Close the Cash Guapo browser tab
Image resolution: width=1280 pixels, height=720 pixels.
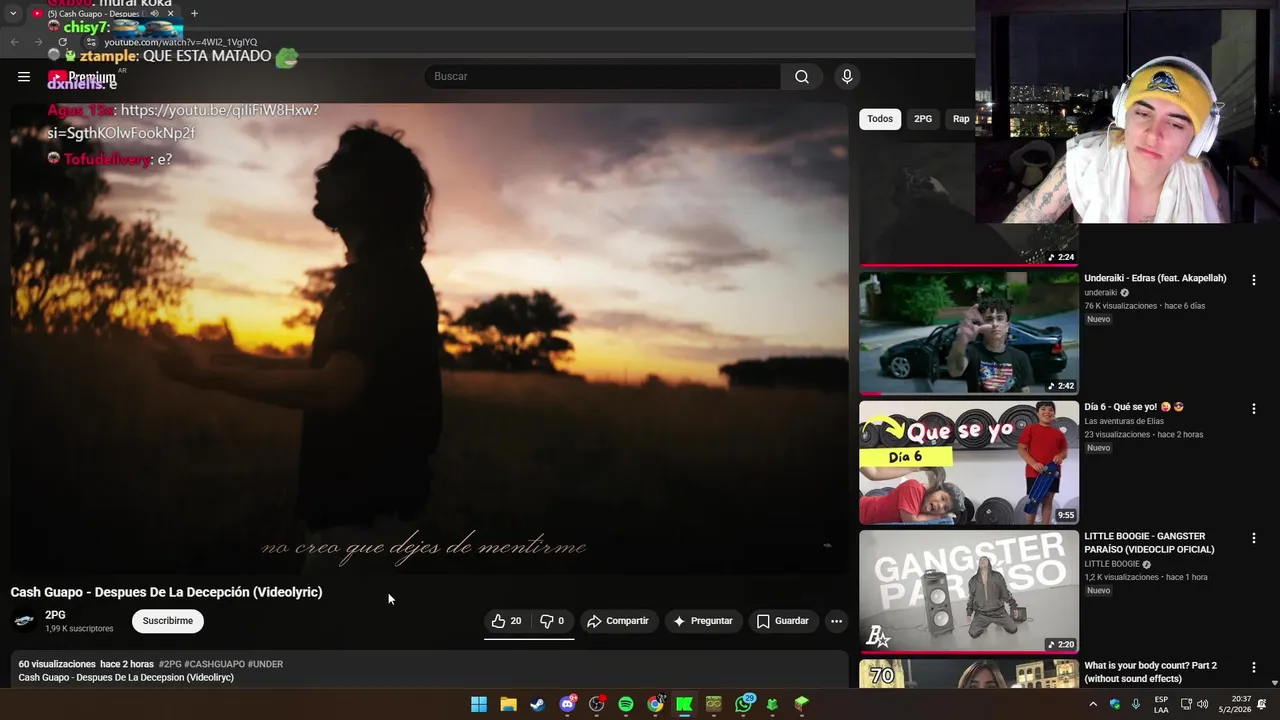coord(170,14)
